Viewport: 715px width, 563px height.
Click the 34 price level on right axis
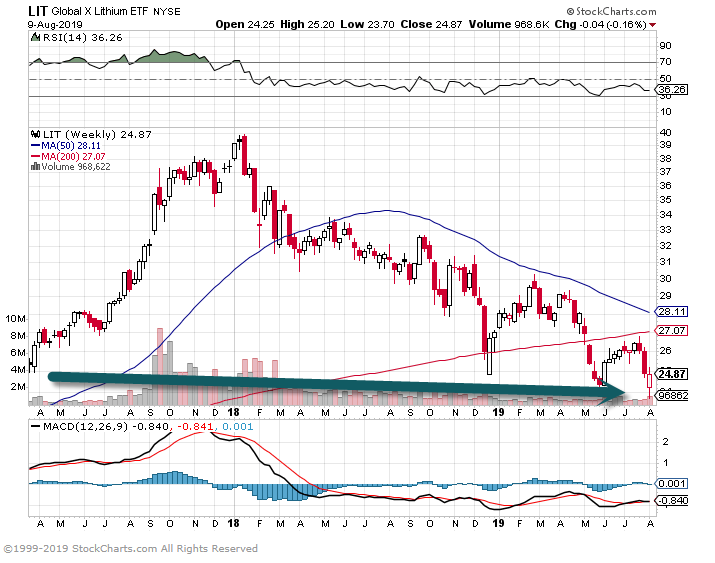coord(665,214)
